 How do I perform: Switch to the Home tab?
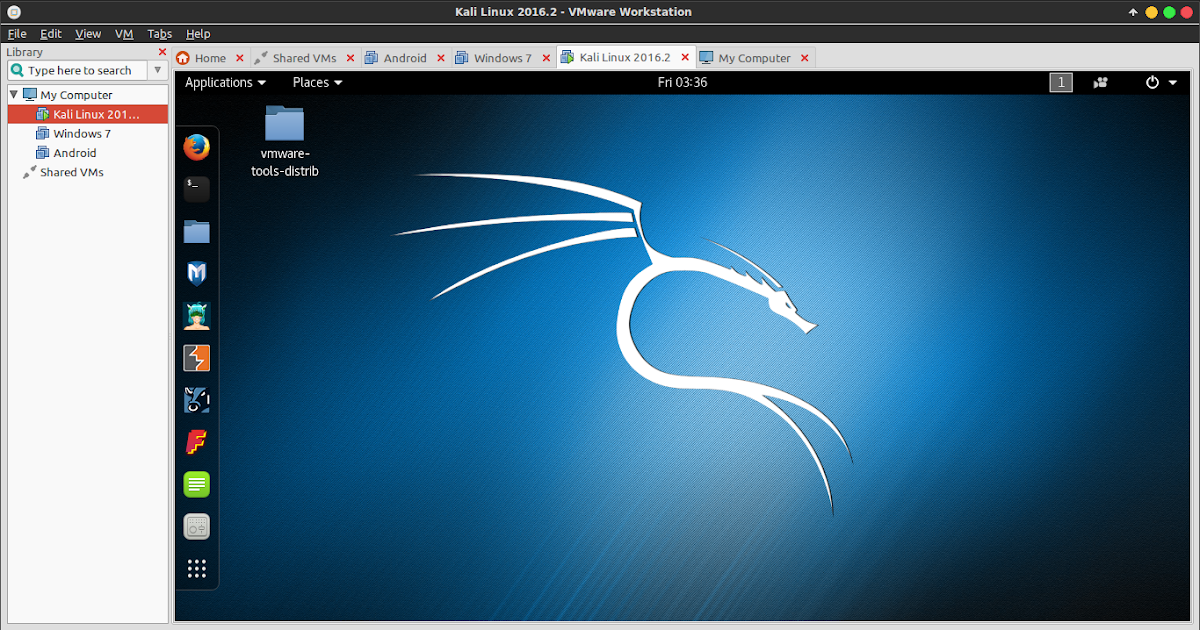click(210, 58)
